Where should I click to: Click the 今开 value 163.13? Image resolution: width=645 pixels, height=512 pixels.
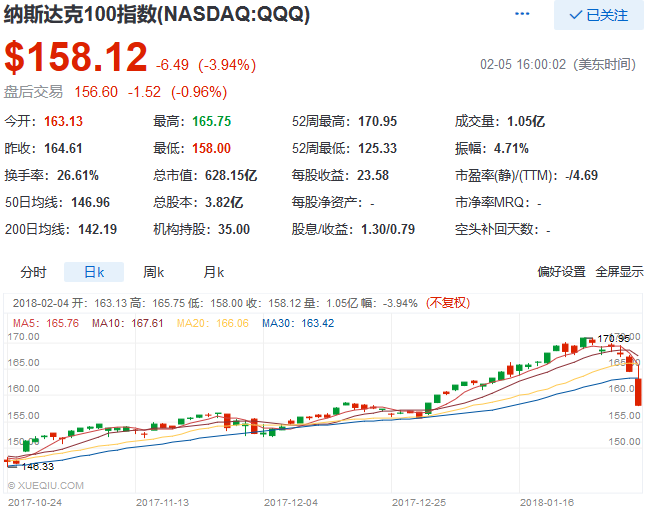tap(63, 121)
